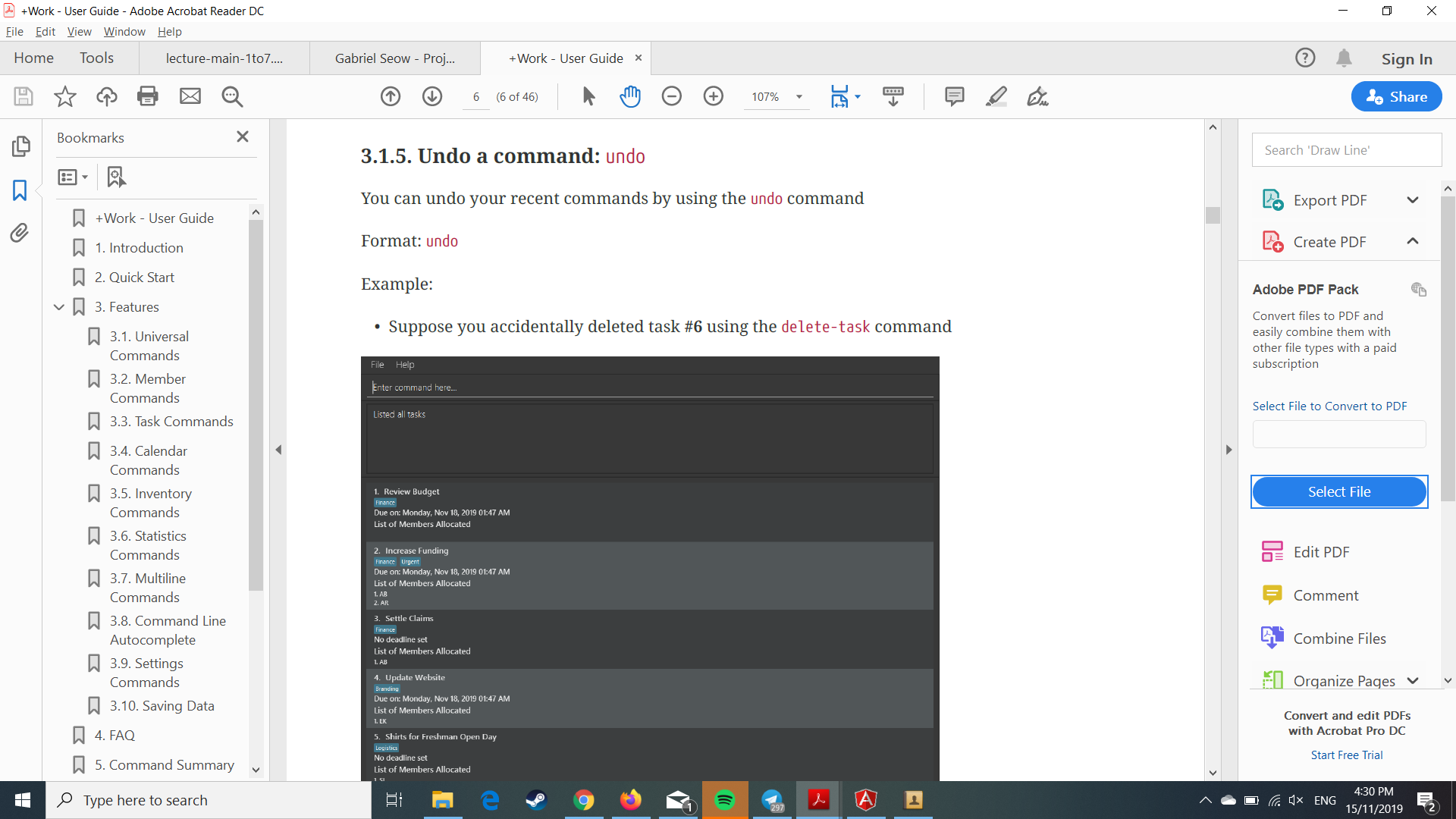The image size is (1456, 819).
Task: Click the Selection arrow tool
Action: point(588,96)
